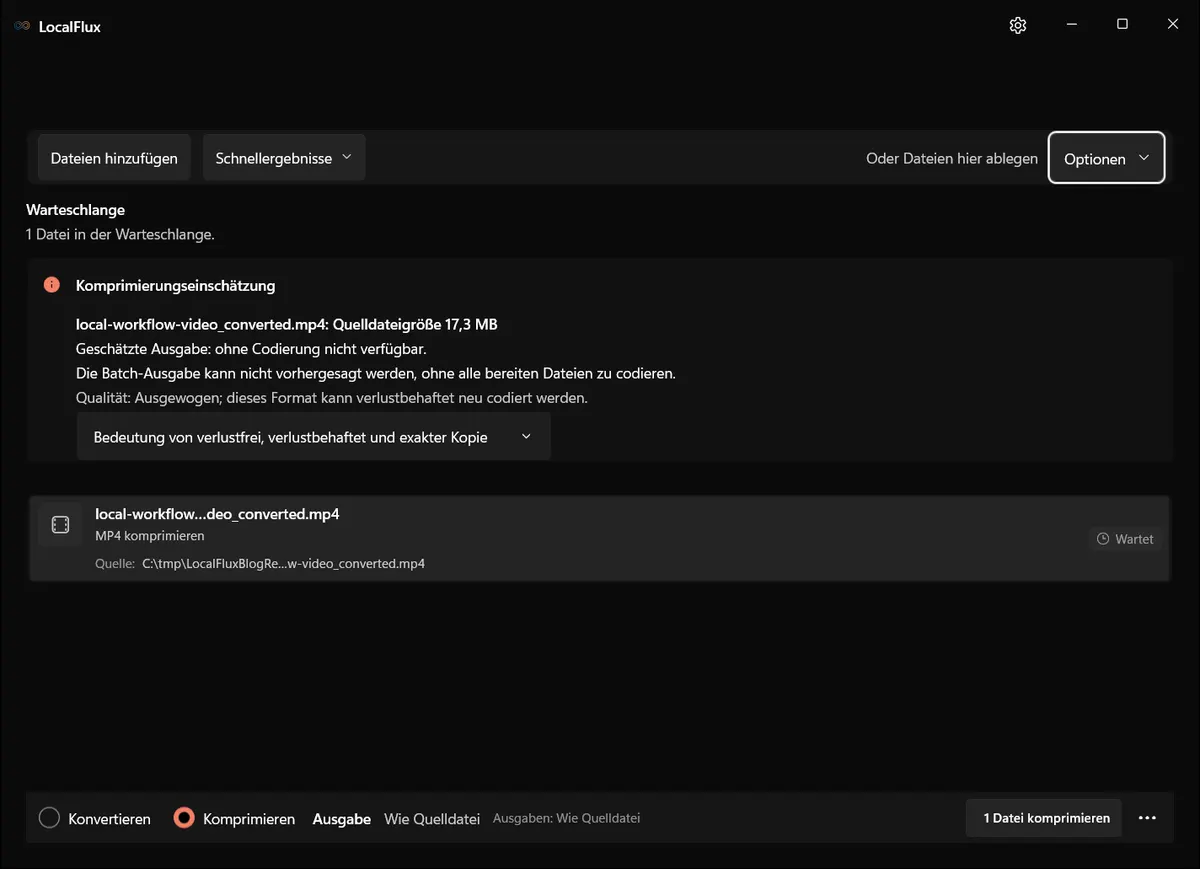Screen dimensions: 1200x869
Task: Click the video file film icon
Action: click(x=60, y=525)
